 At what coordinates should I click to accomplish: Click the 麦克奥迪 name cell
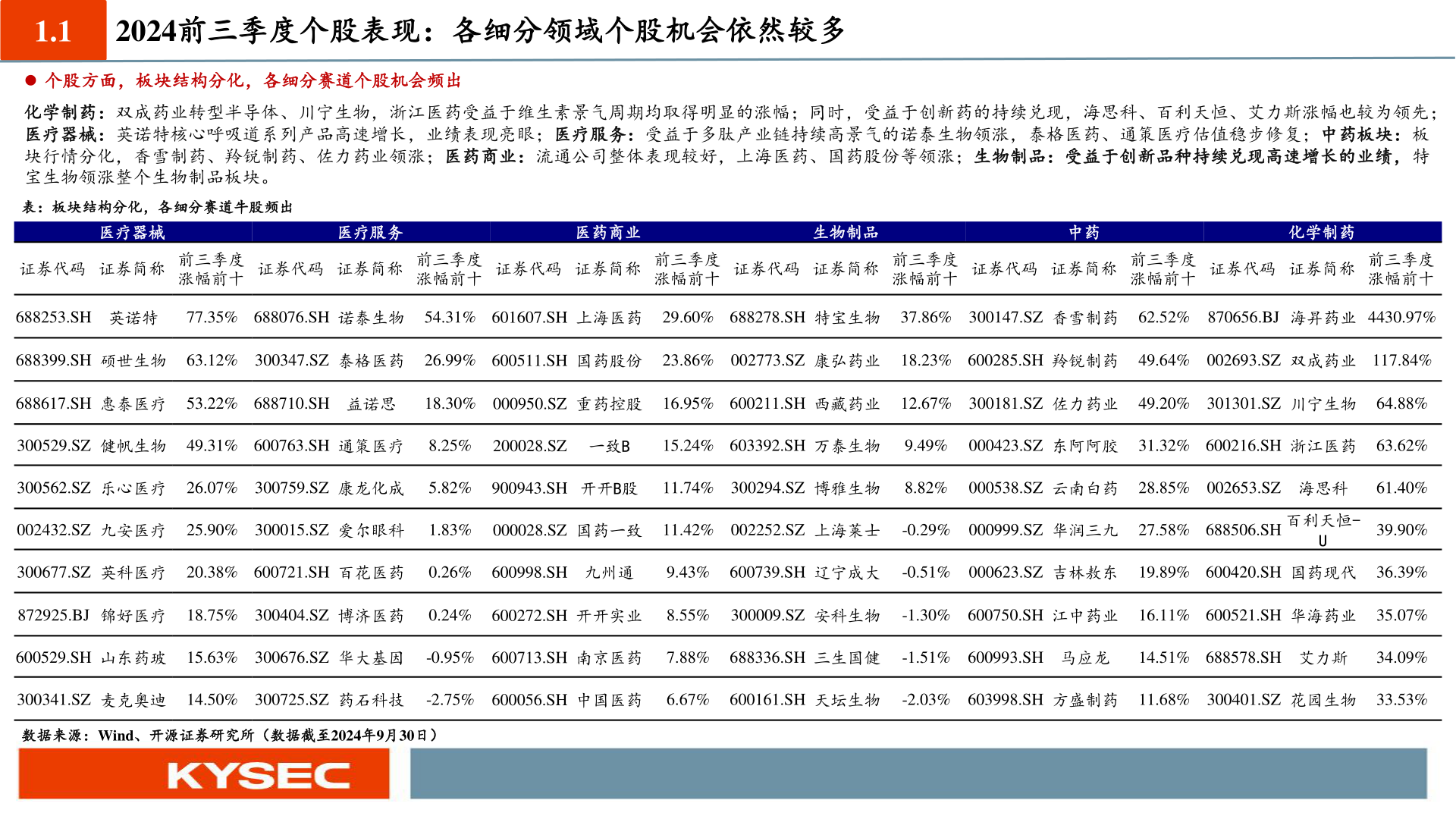133,701
